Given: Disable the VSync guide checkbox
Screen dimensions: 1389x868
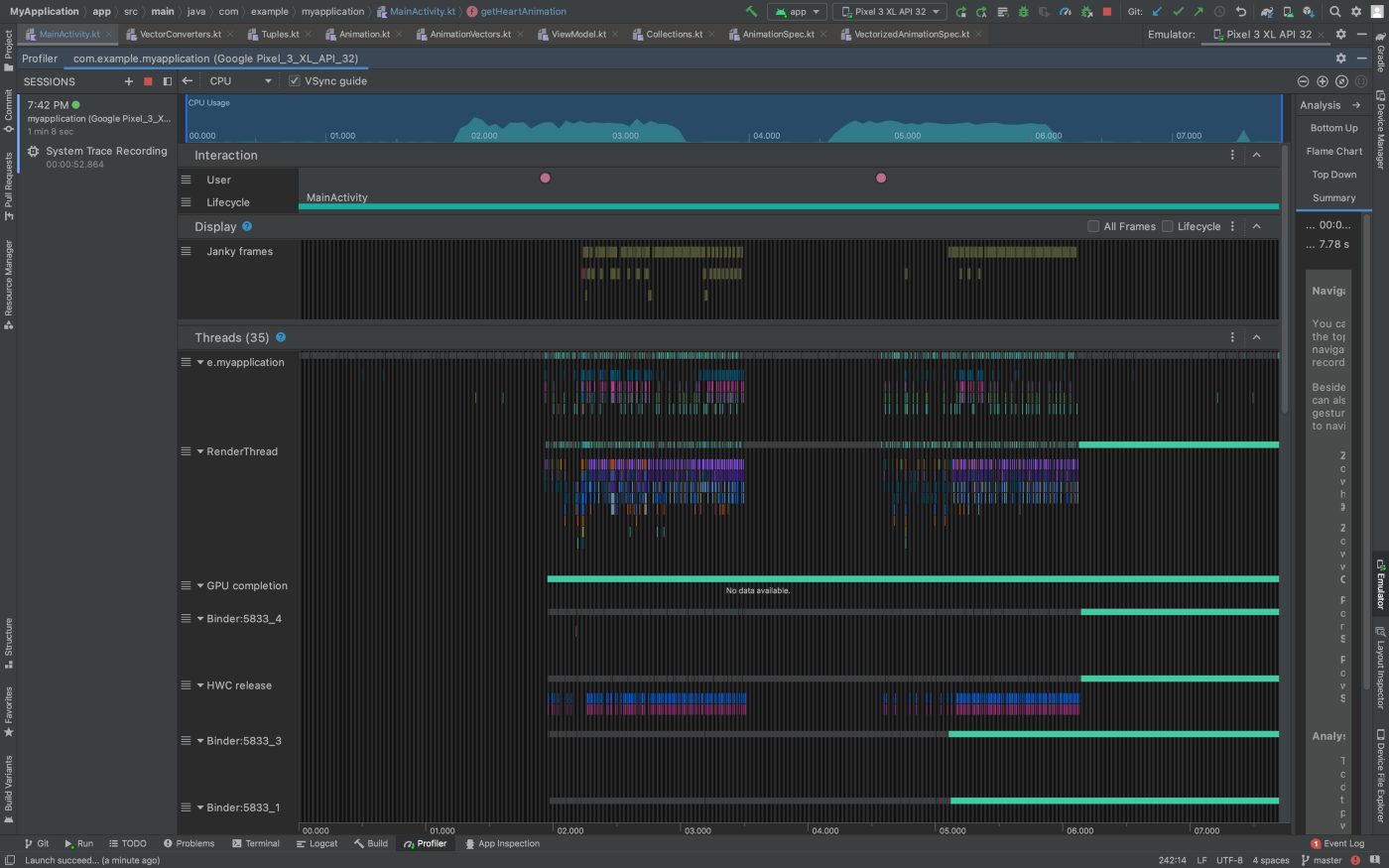Looking at the screenshot, I should [294, 81].
